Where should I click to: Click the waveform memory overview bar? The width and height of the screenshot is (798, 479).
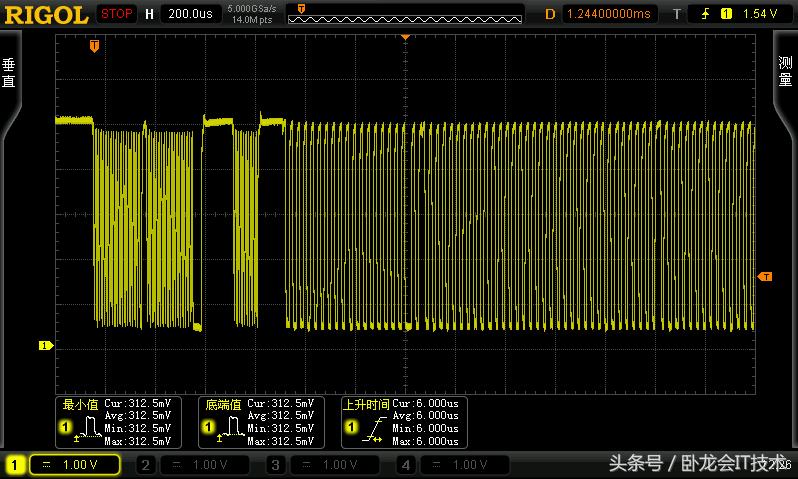pyautogui.click(x=404, y=16)
